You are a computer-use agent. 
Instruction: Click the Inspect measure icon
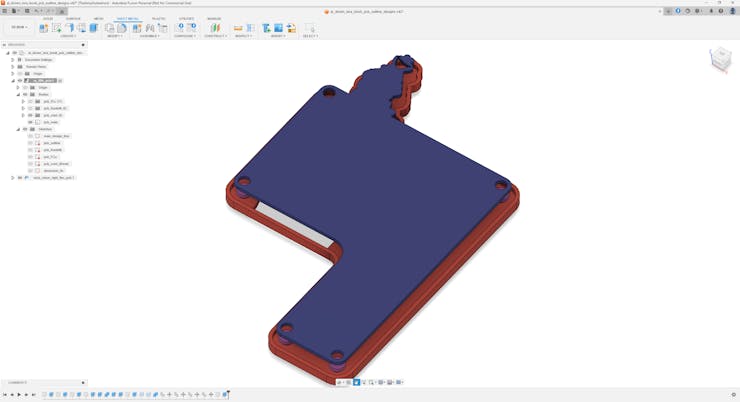click(x=238, y=28)
